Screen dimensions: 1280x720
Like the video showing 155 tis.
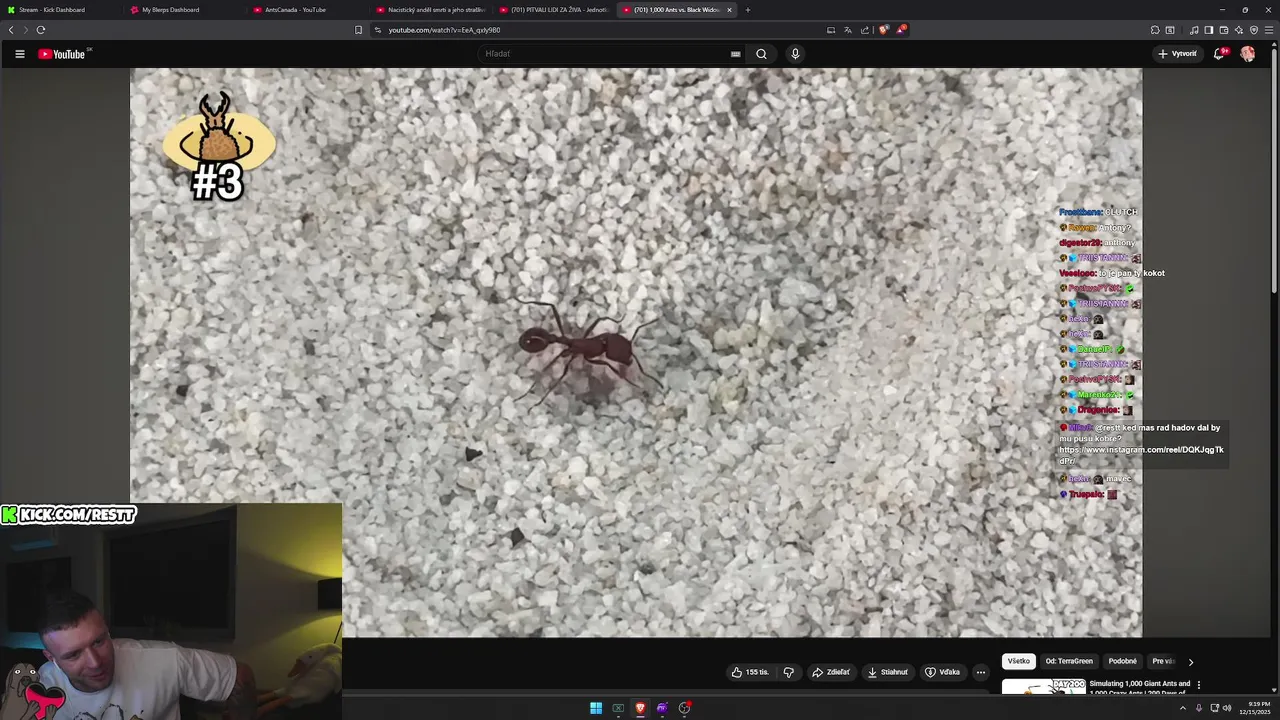[749, 672]
